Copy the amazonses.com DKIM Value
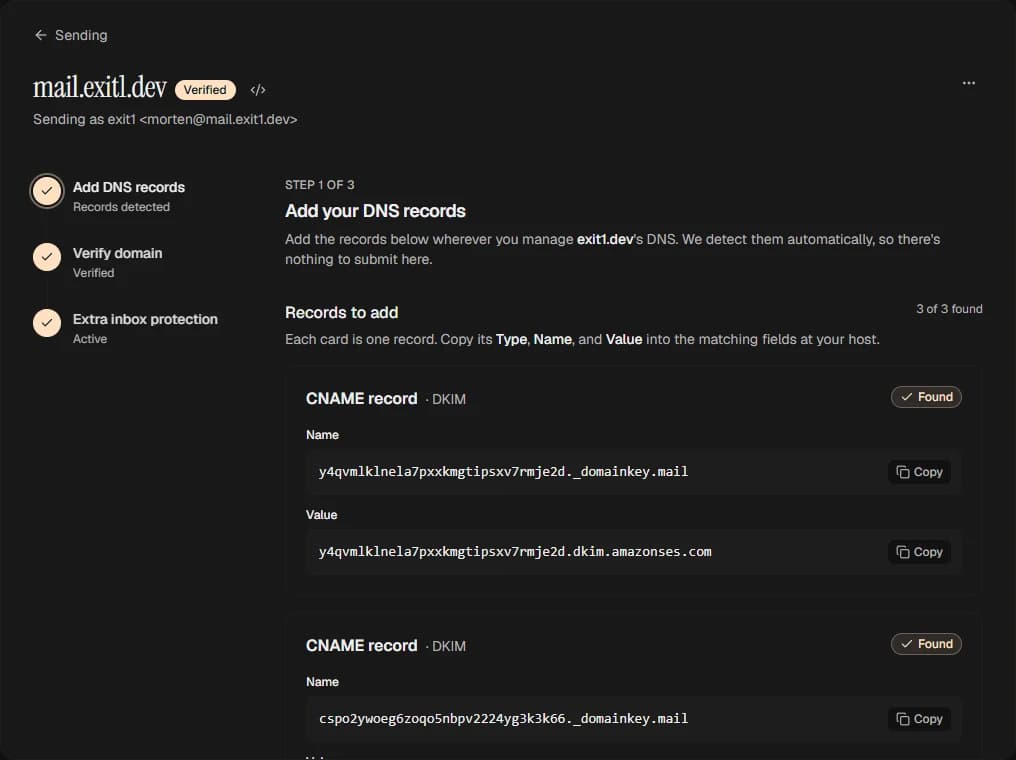Image resolution: width=1016 pixels, height=760 pixels. pos(919,551)
